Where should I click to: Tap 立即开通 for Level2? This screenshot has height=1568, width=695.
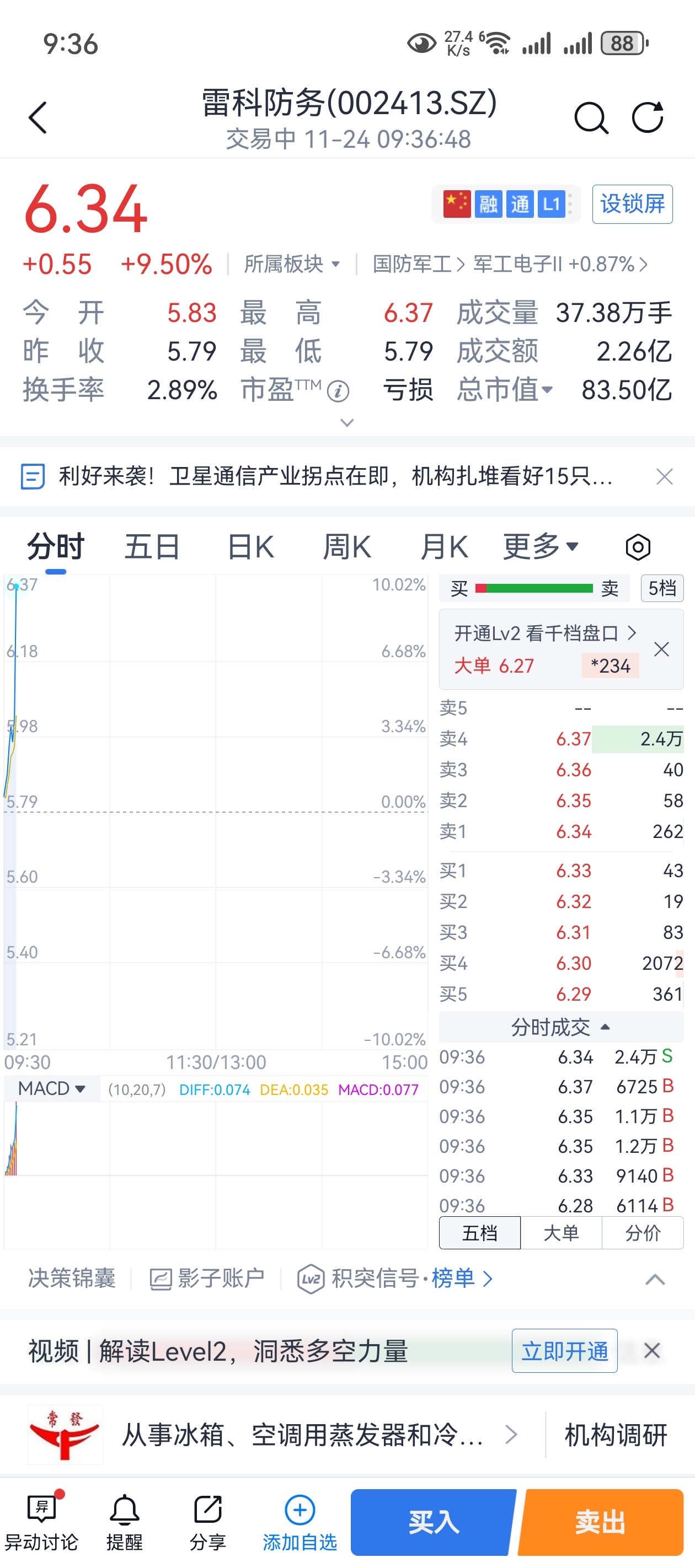pyautogui.click(x=565, y=1351)
